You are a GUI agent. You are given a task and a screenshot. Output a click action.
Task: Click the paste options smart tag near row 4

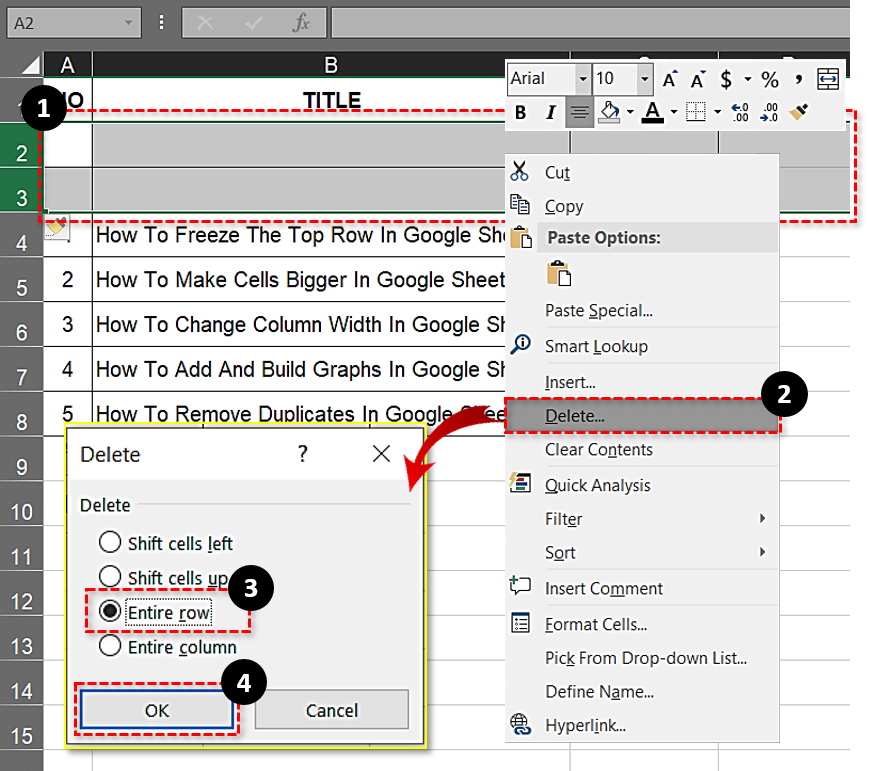coord(56,227)
